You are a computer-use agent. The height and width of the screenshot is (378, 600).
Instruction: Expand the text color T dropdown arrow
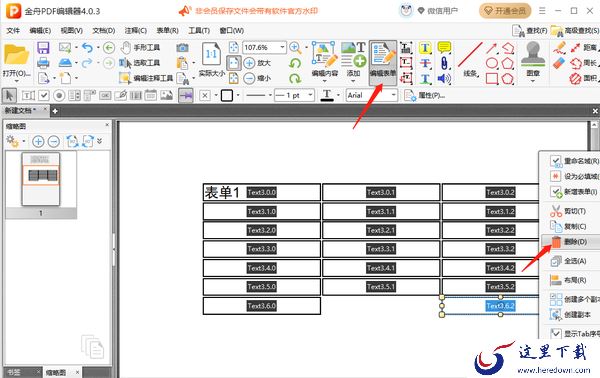tap(338, 95)
